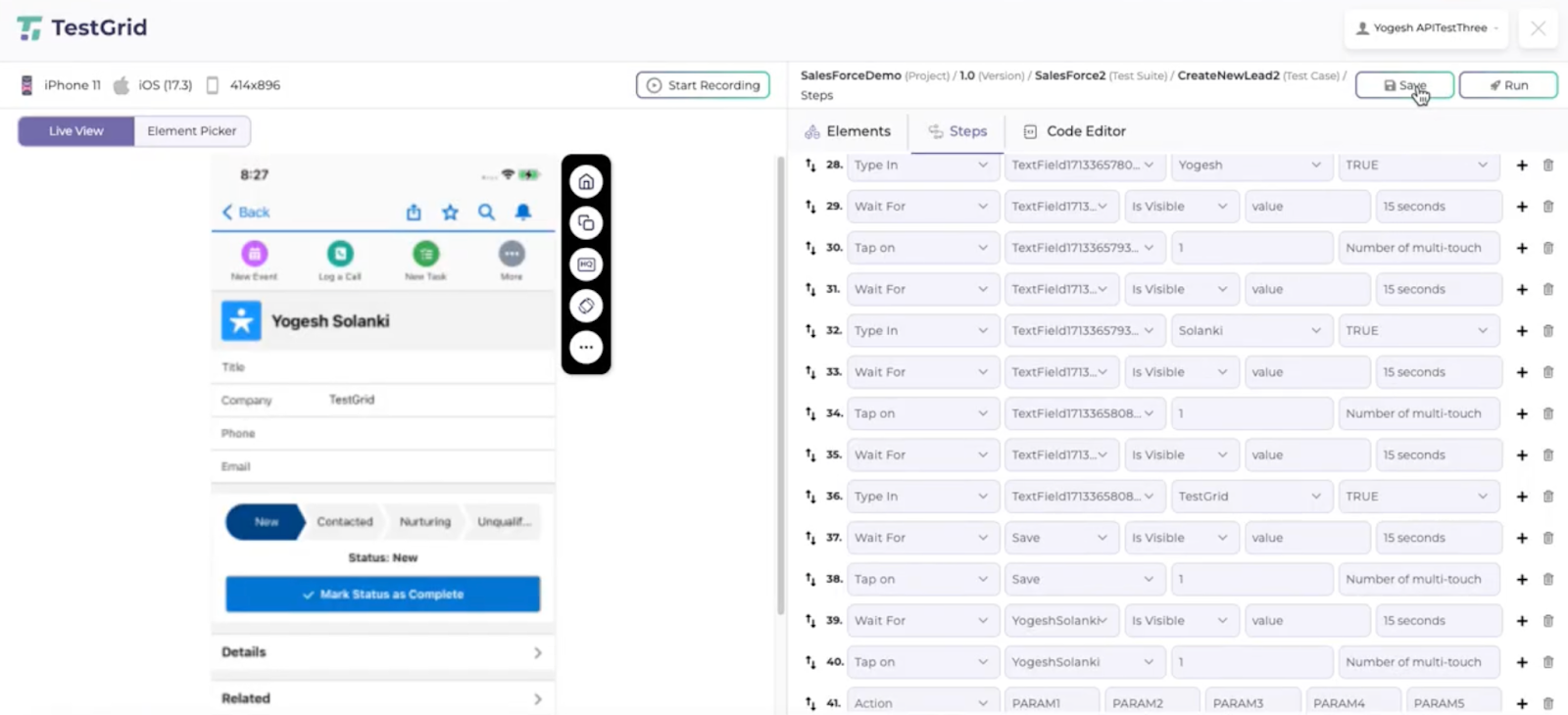Tap the Back link in phone
The height and width of the screenshot is (715, 1568).
246,212
